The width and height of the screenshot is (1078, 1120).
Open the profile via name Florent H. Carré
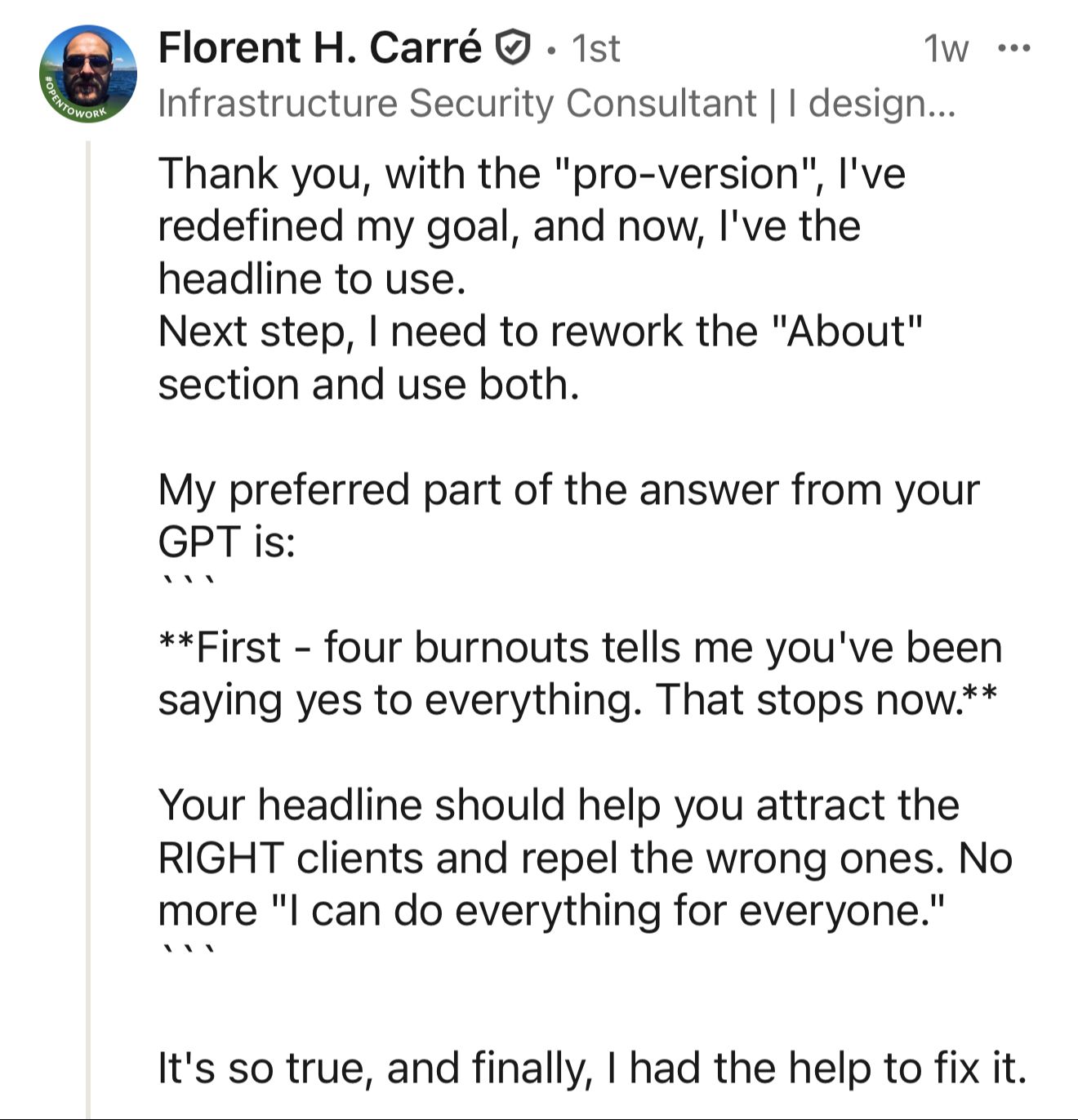point(319,47)
